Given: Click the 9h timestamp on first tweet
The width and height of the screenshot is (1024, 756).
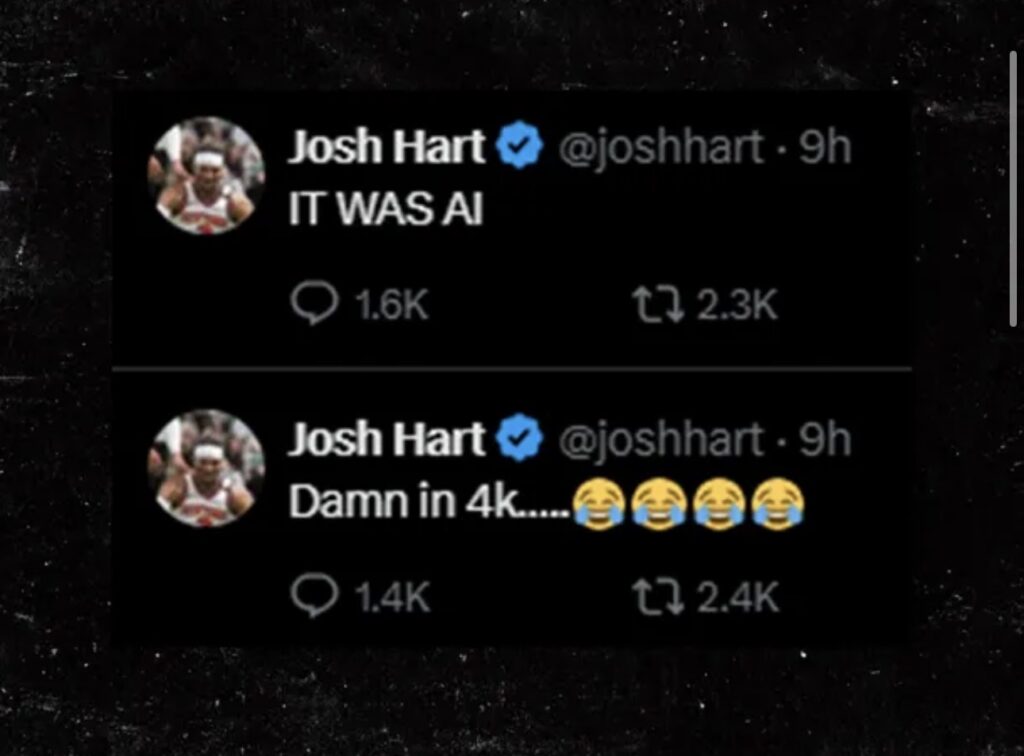Looking at the screenshot, I should [825, 147].
